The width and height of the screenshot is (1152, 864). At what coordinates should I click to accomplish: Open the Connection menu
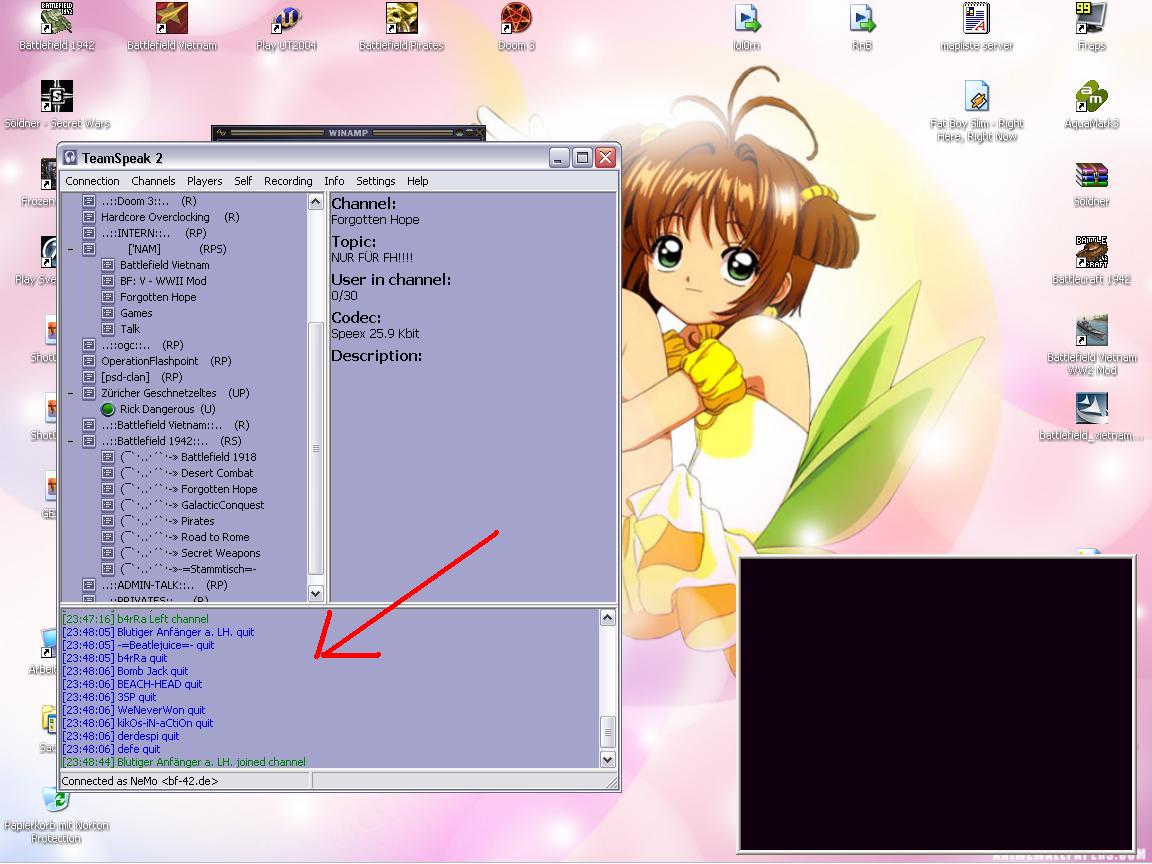92,181
